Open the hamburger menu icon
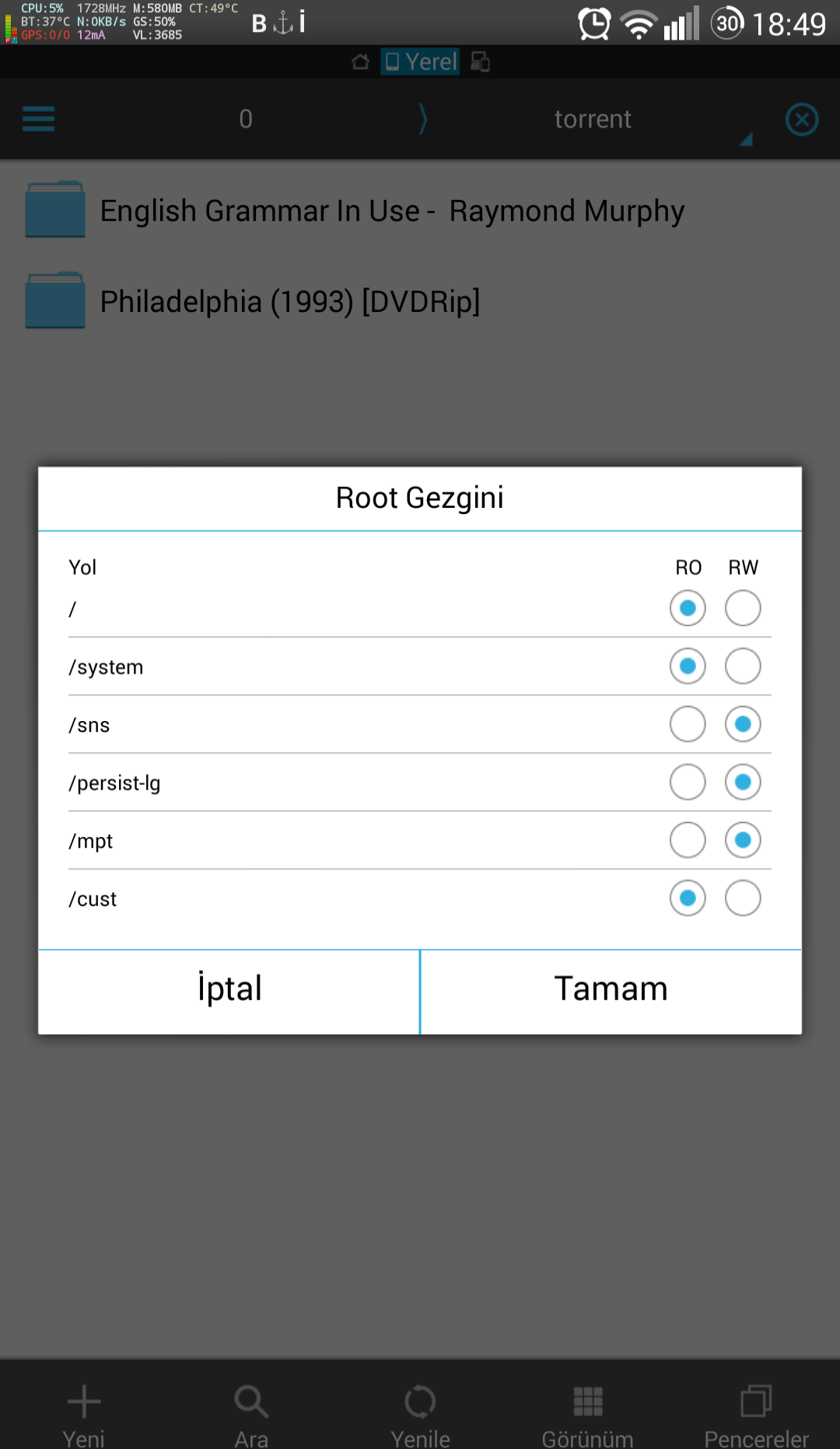Viewport: 840px width, 1449px height. 39,119
